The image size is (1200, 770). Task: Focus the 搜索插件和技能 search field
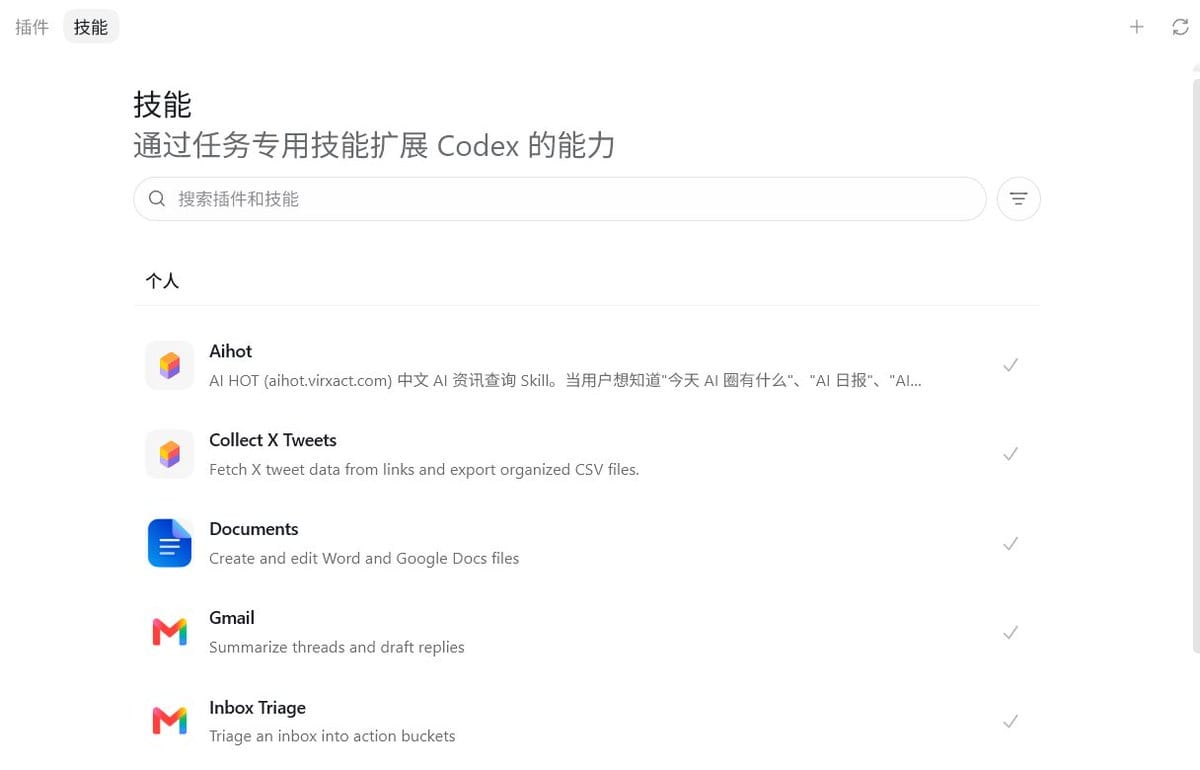[560, 199]
